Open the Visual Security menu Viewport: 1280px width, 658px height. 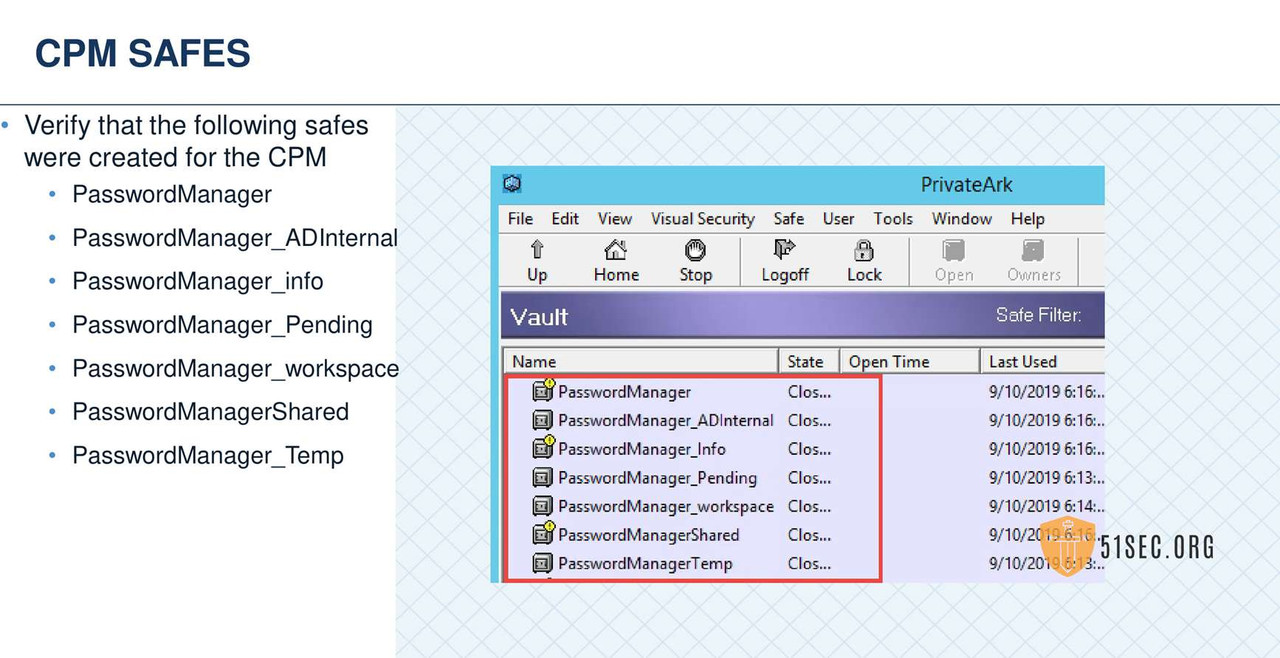pos(703,218)
